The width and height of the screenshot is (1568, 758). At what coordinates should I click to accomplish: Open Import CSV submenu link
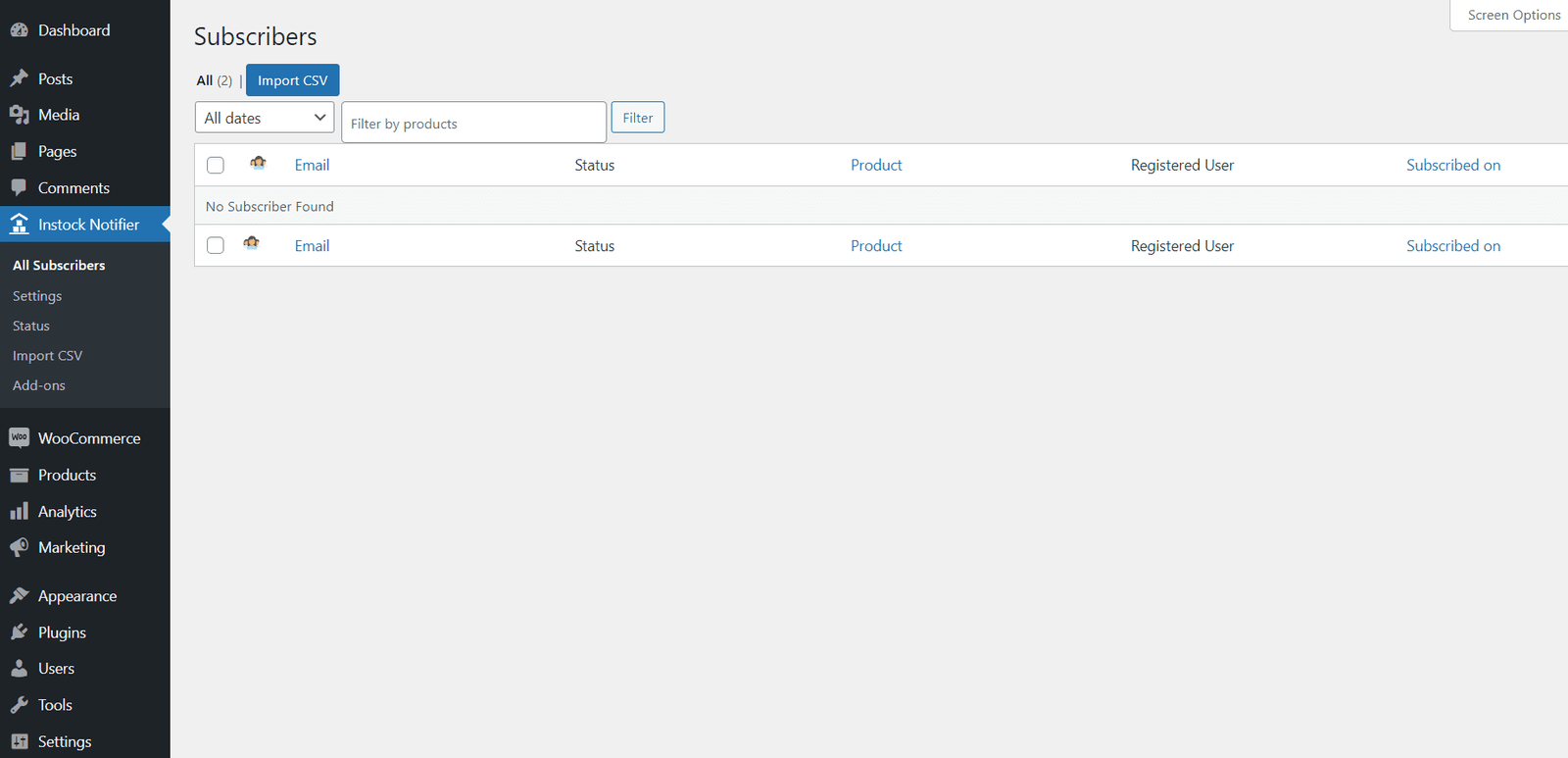click(x=47, y=356)
